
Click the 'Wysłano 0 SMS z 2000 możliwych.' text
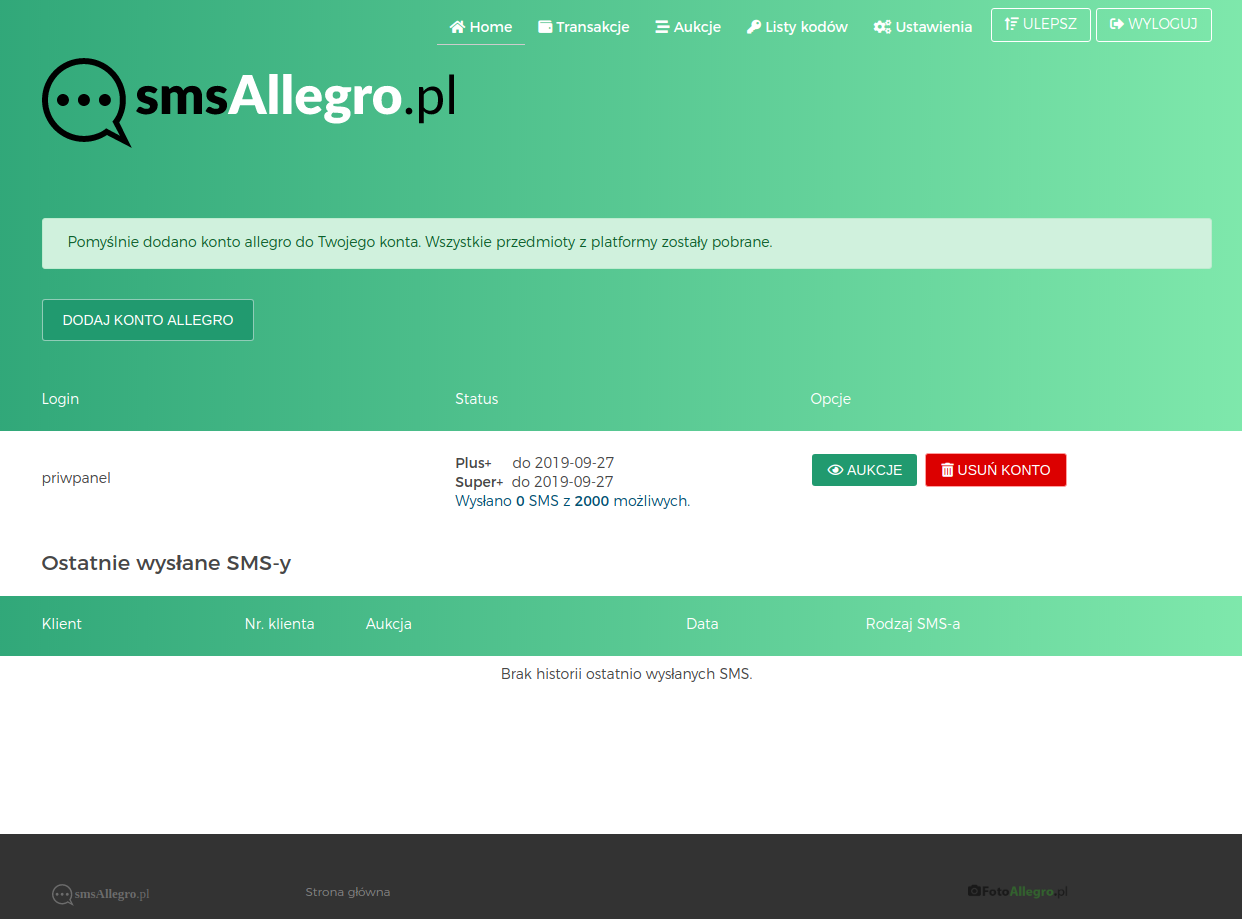click(572, 501)
